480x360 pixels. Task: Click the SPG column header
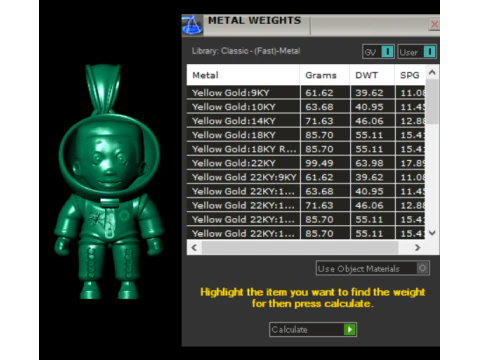410,75
